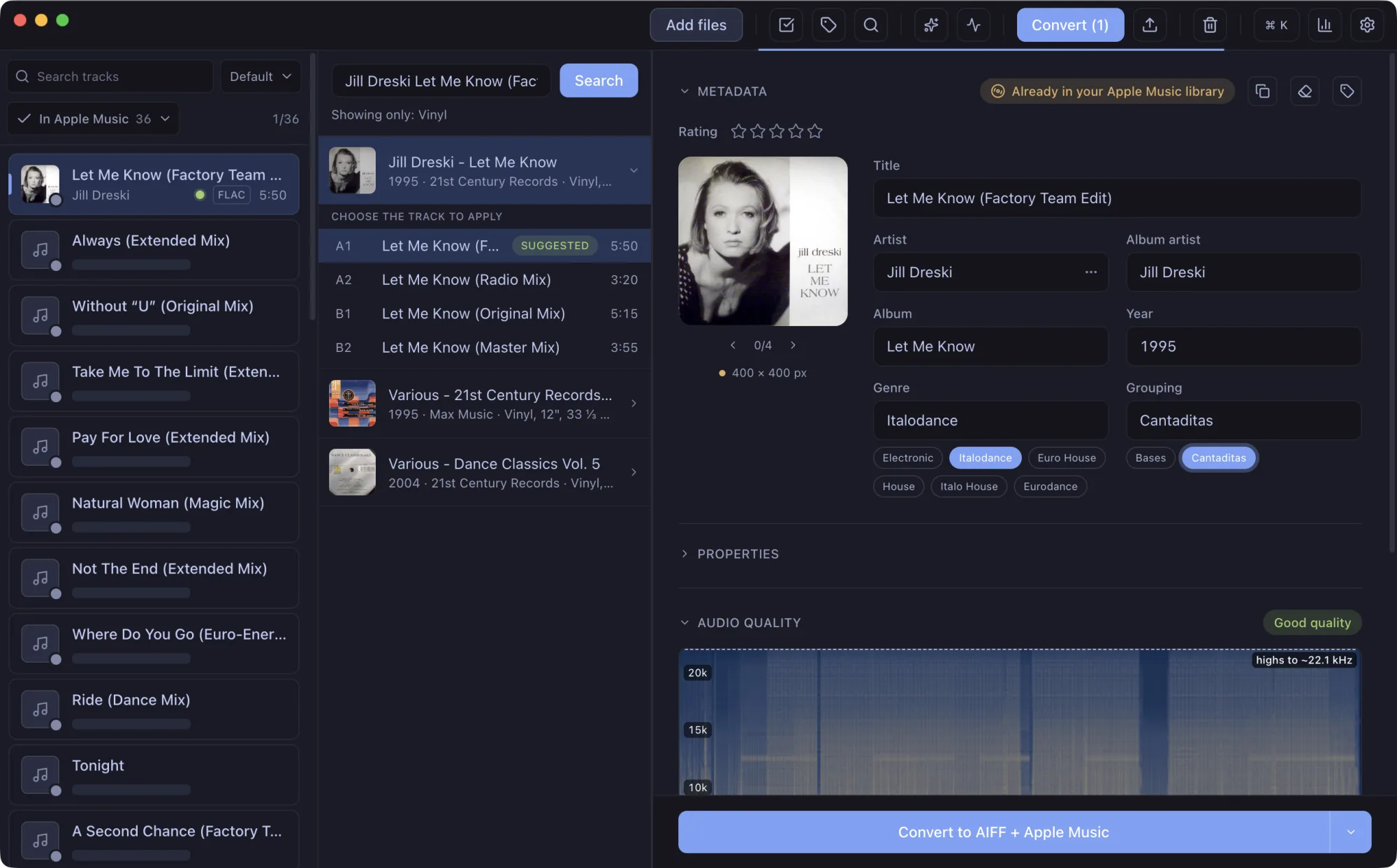Expand the Various - Dance Classics Vol. 5 release
1397x868 pixels.
click(x=633, y=473)
